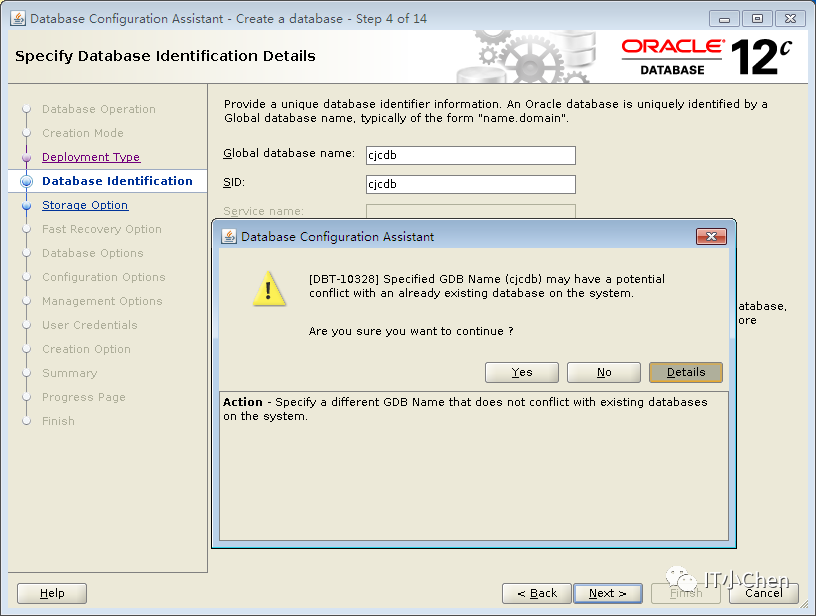Image resolution: width=816 pixels, height=616 pixels.
Task: Click the Global database name field
Action: [x=470, y=155]
